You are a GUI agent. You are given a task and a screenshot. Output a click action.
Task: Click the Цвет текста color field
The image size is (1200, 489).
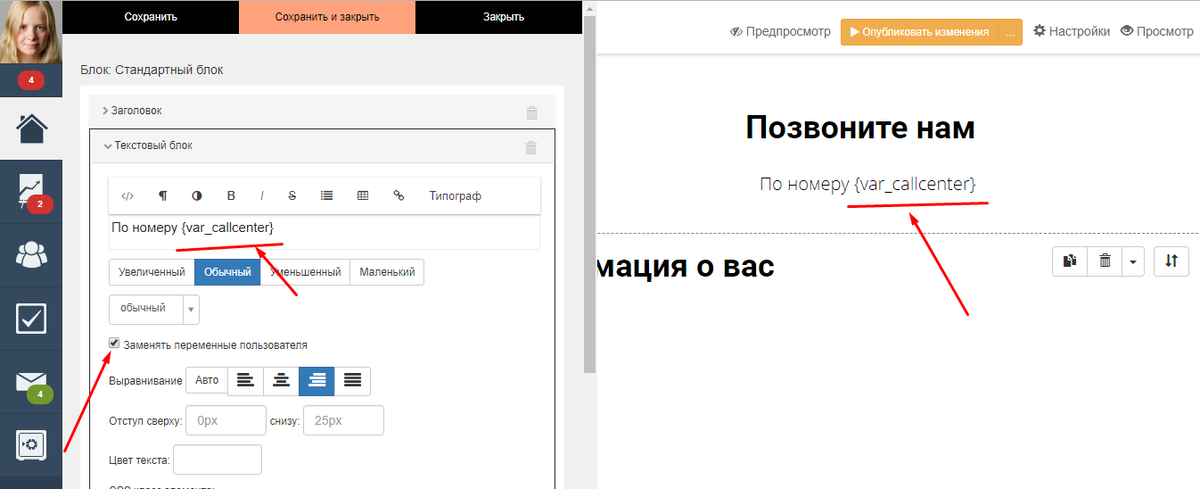click(x=217, y=460)
